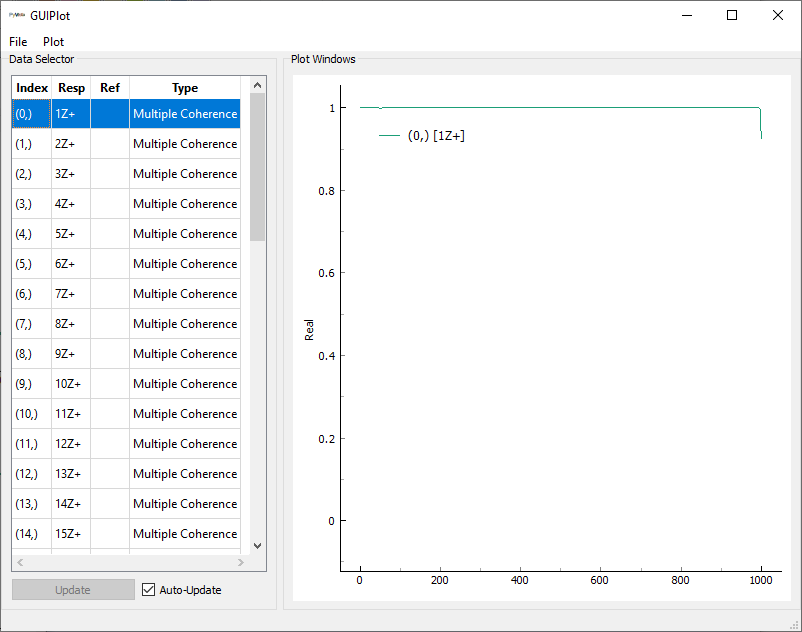Click the Resp column header

[x=70, y=87]
